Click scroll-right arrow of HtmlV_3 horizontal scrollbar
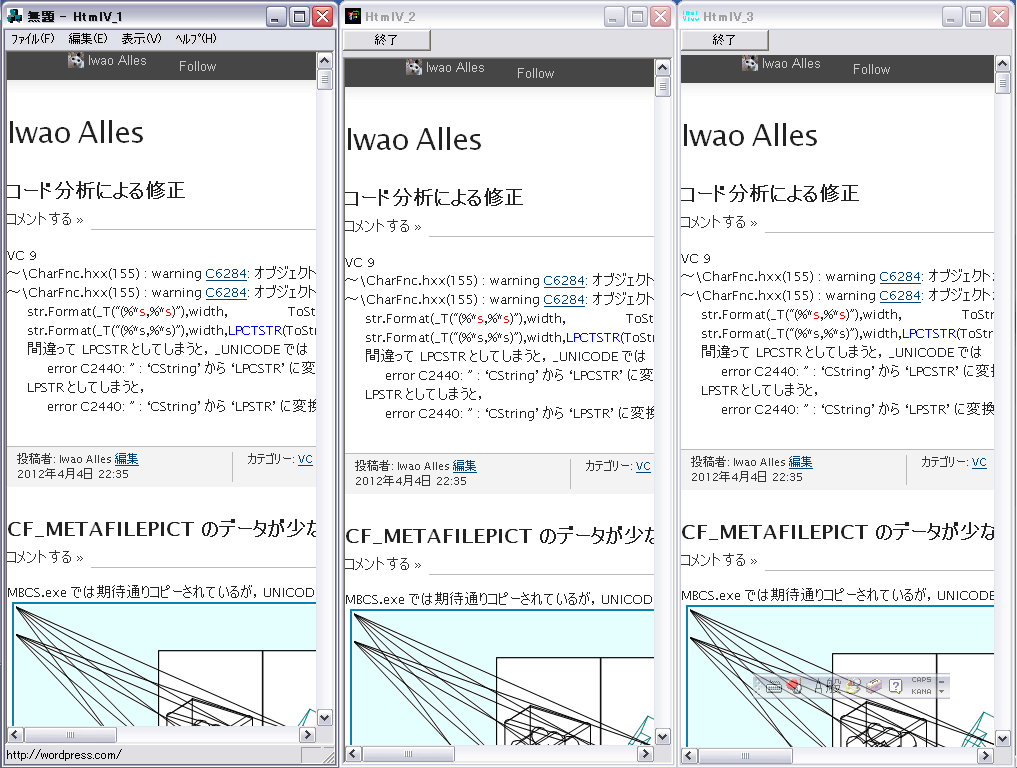The image size is (1017, 768). pos(985,756)
